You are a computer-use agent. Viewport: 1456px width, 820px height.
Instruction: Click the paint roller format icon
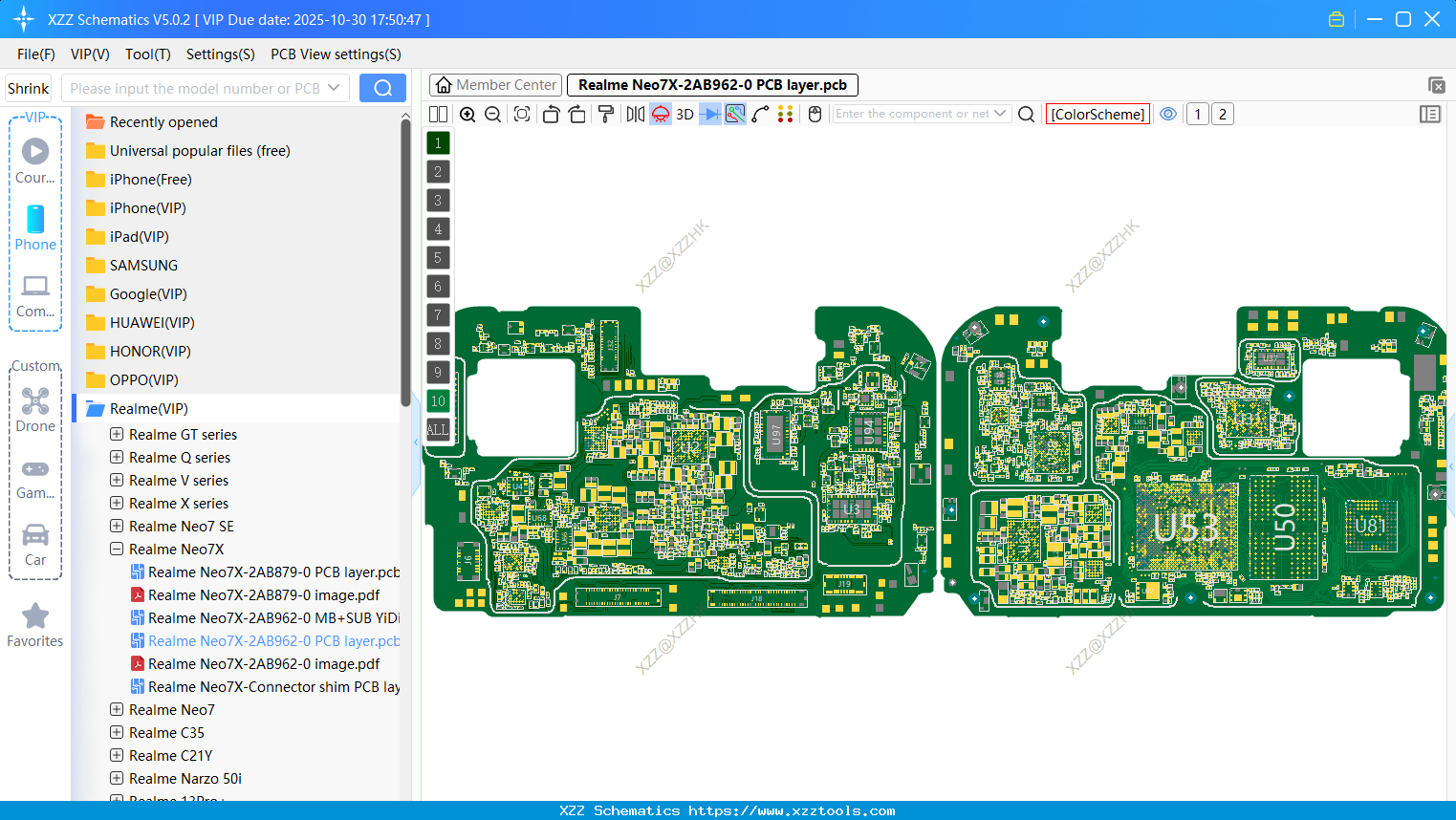606,115
